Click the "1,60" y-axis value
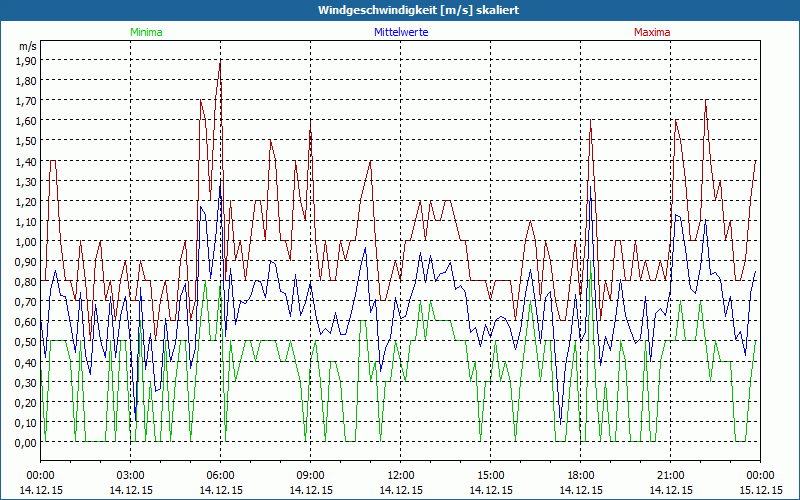Viewport: 800px width, 500px height. (x=26, y=121)
